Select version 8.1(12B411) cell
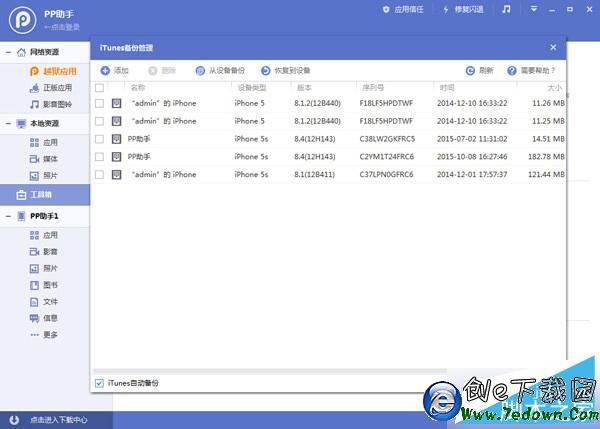 click(315, 175)
